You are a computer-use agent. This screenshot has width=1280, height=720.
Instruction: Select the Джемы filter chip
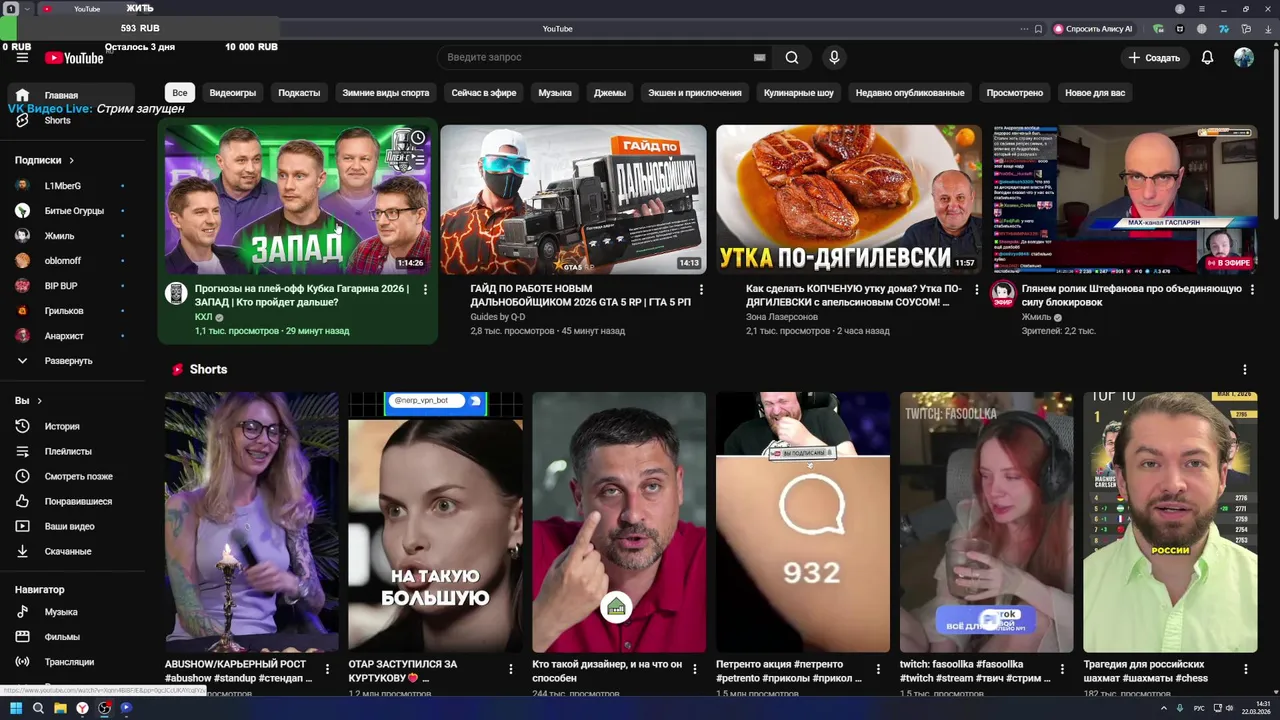point(610,93)
